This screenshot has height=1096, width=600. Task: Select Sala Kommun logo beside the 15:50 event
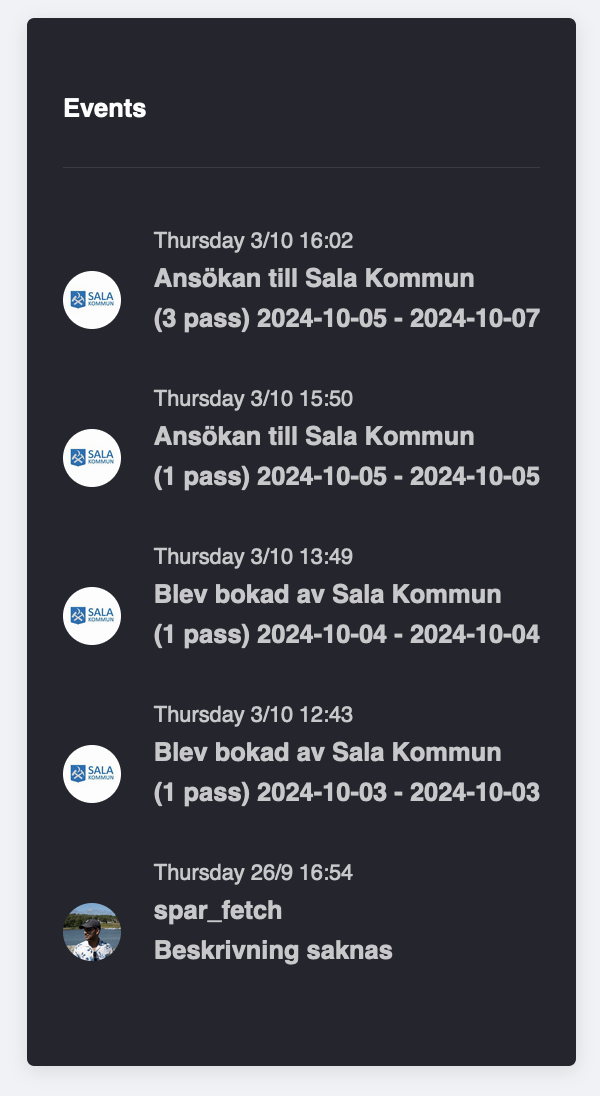[x=92, y=458]
